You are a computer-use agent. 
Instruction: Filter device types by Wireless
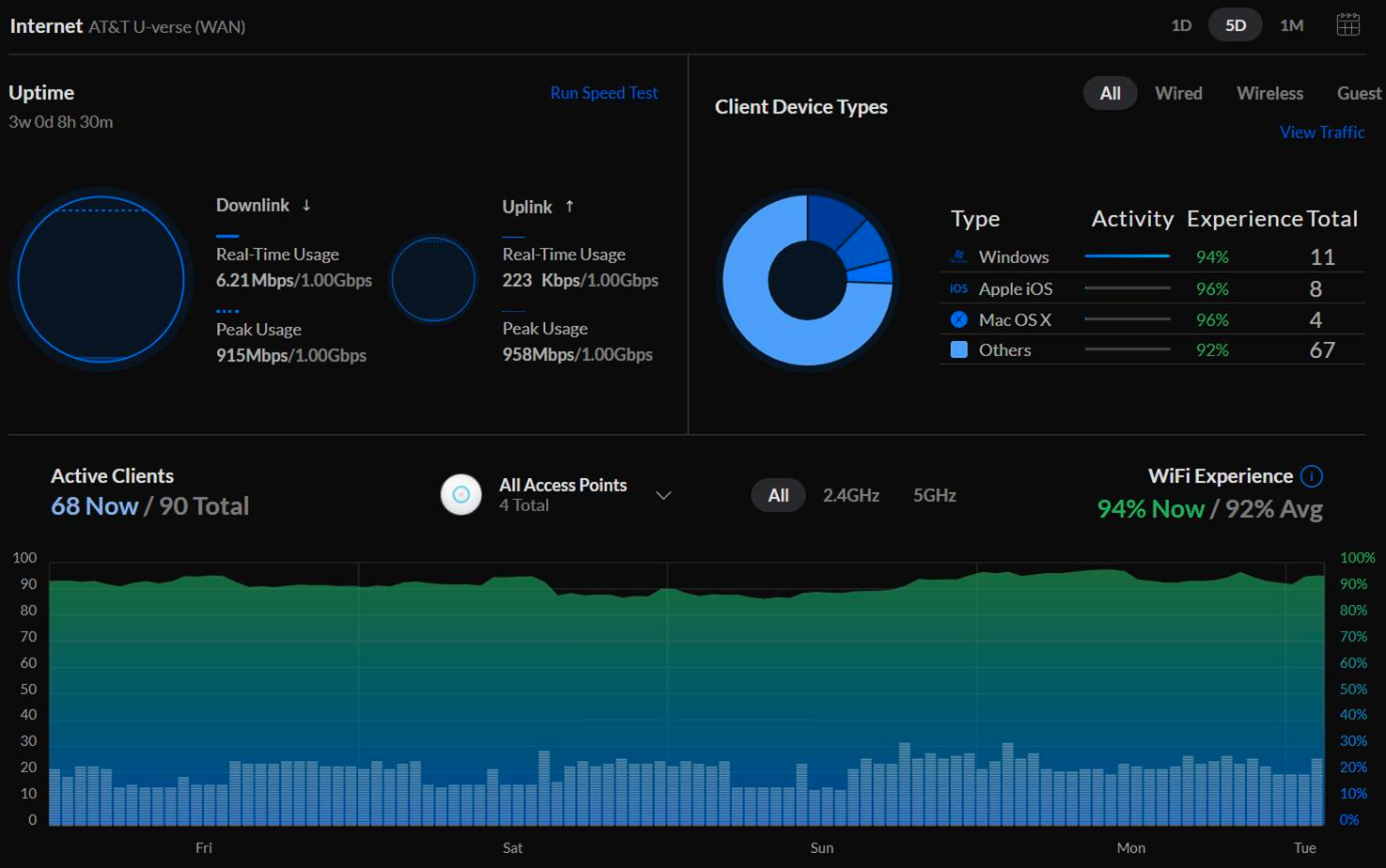1269,93
